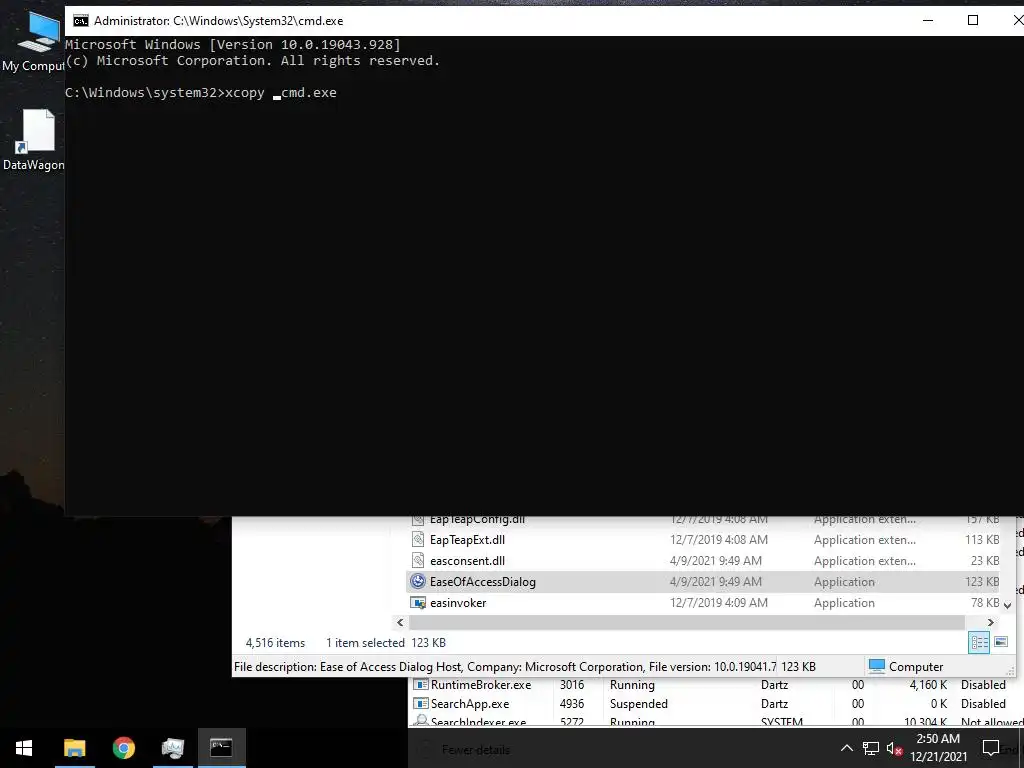Open the network status tray icon

(x=871, y=748)
